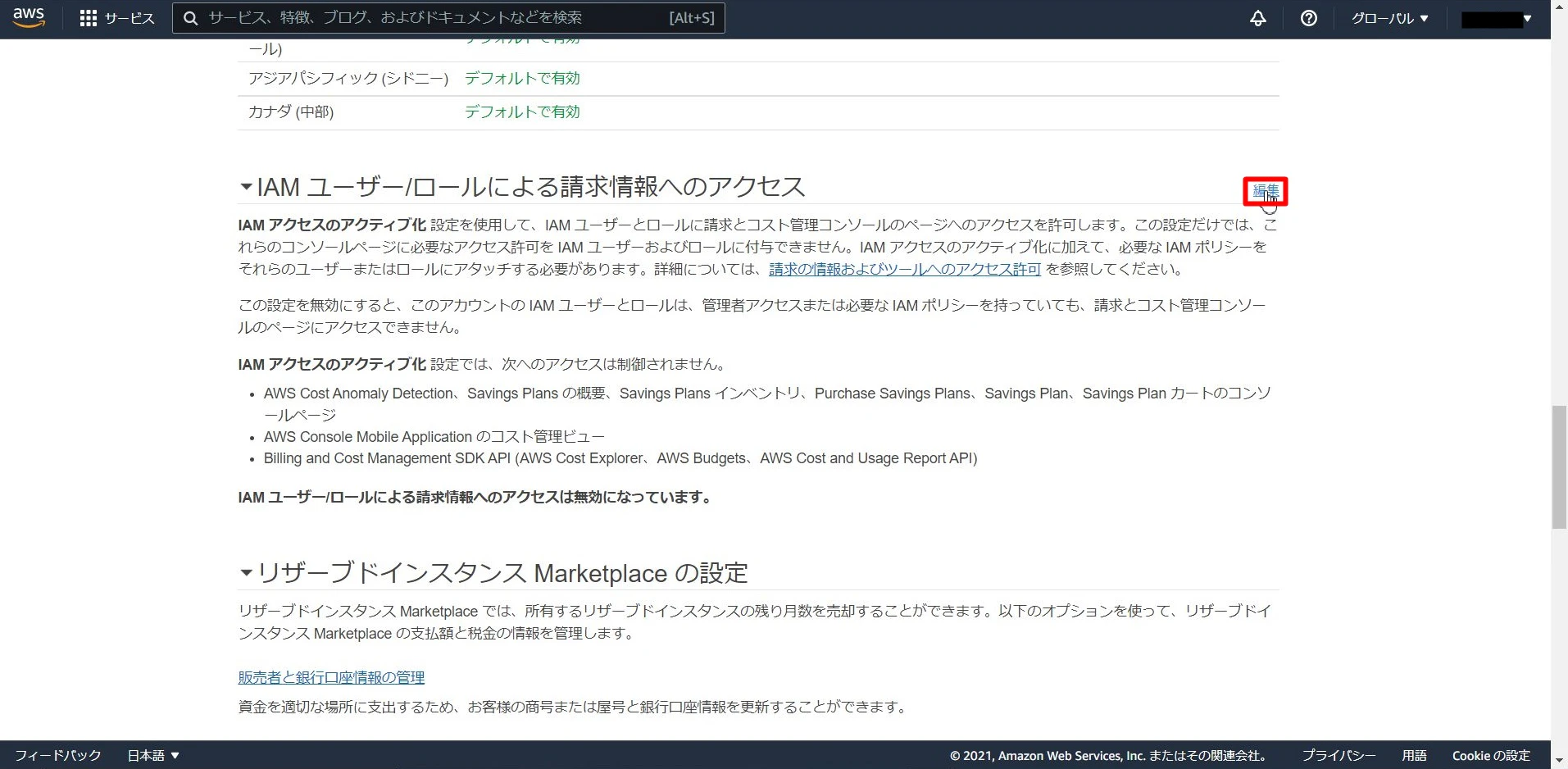Select the アジアパシフィック (シドニー) region text
This screenshot has height=769, width=1568.
348,78
